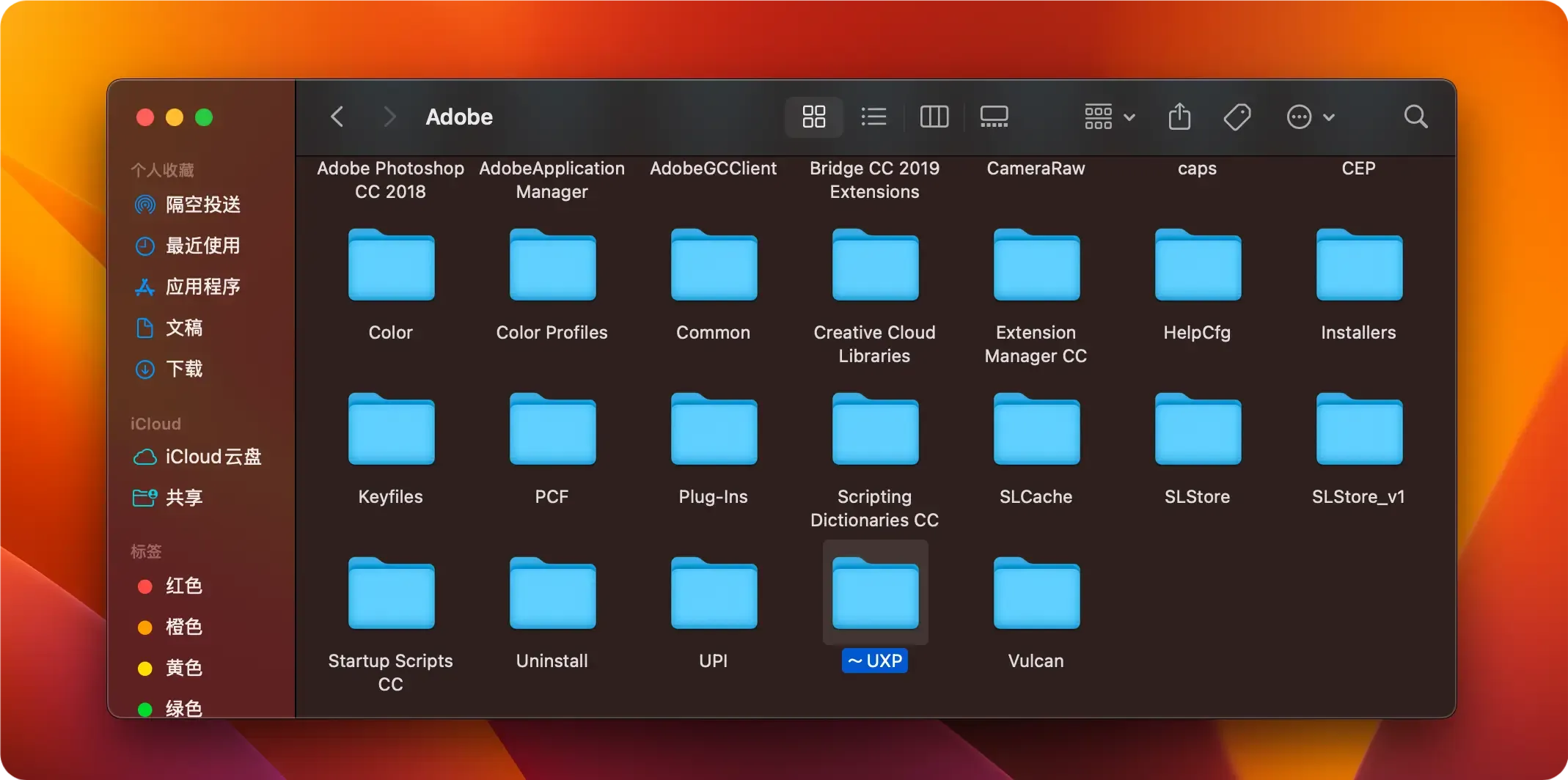The width and height of the screenshot is (1568, 780).
Task: Click the 个人收藏 sidebar section header
Action: (x=162, y=170)
